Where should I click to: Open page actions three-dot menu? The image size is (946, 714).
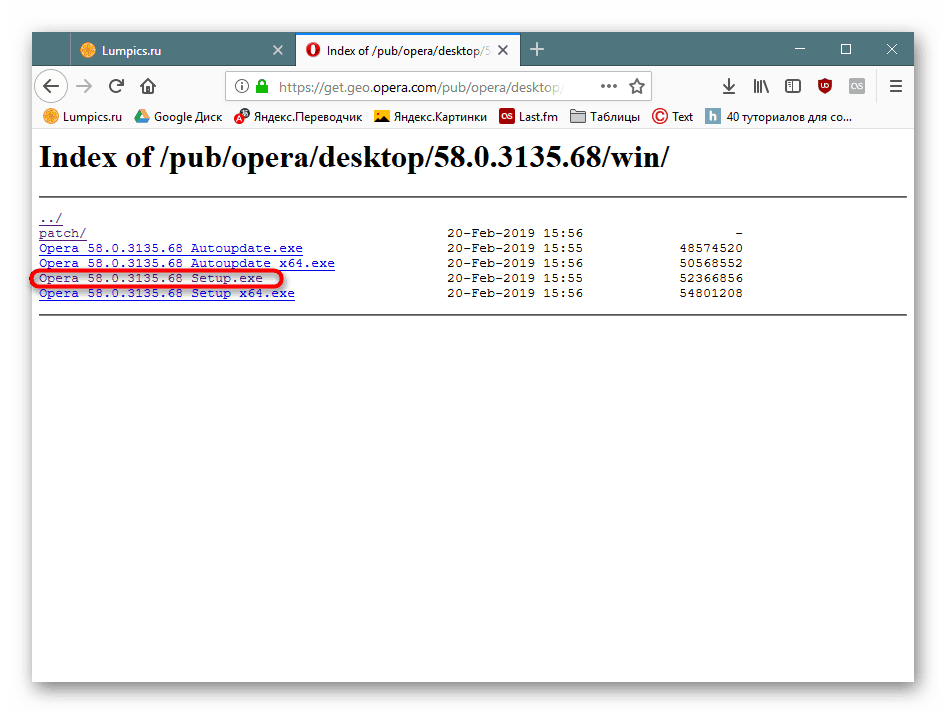[x=609, y=86]
